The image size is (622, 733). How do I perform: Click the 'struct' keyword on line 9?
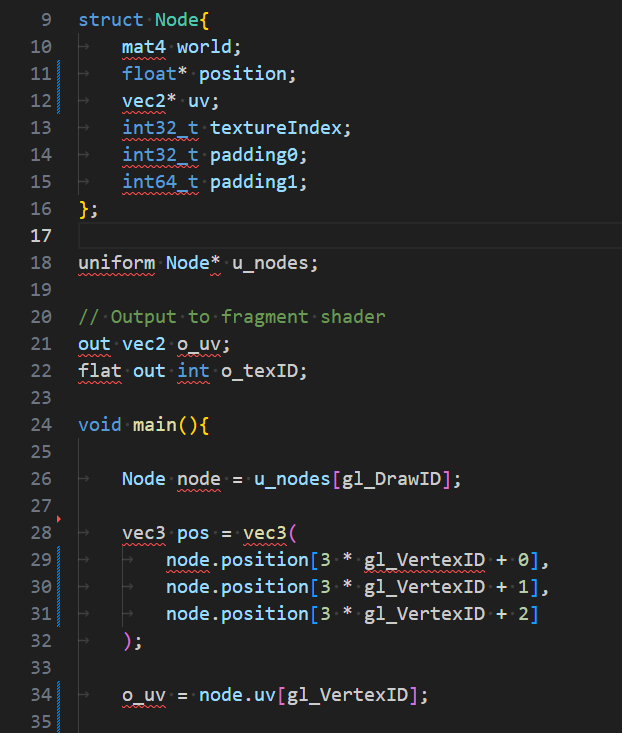(x=111, y=20)
